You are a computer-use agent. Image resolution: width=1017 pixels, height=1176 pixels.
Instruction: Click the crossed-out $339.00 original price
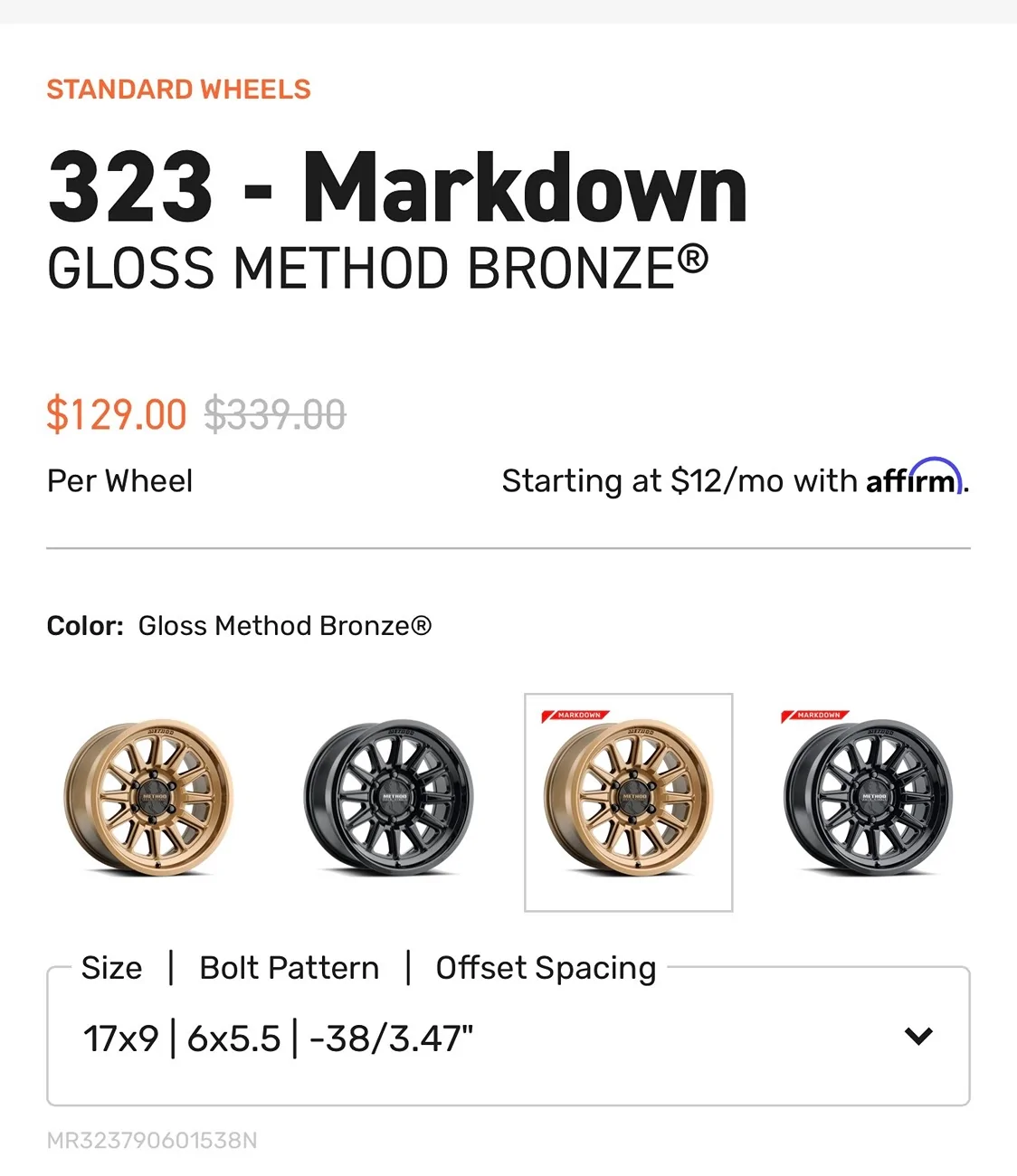[x=275, y=415]
